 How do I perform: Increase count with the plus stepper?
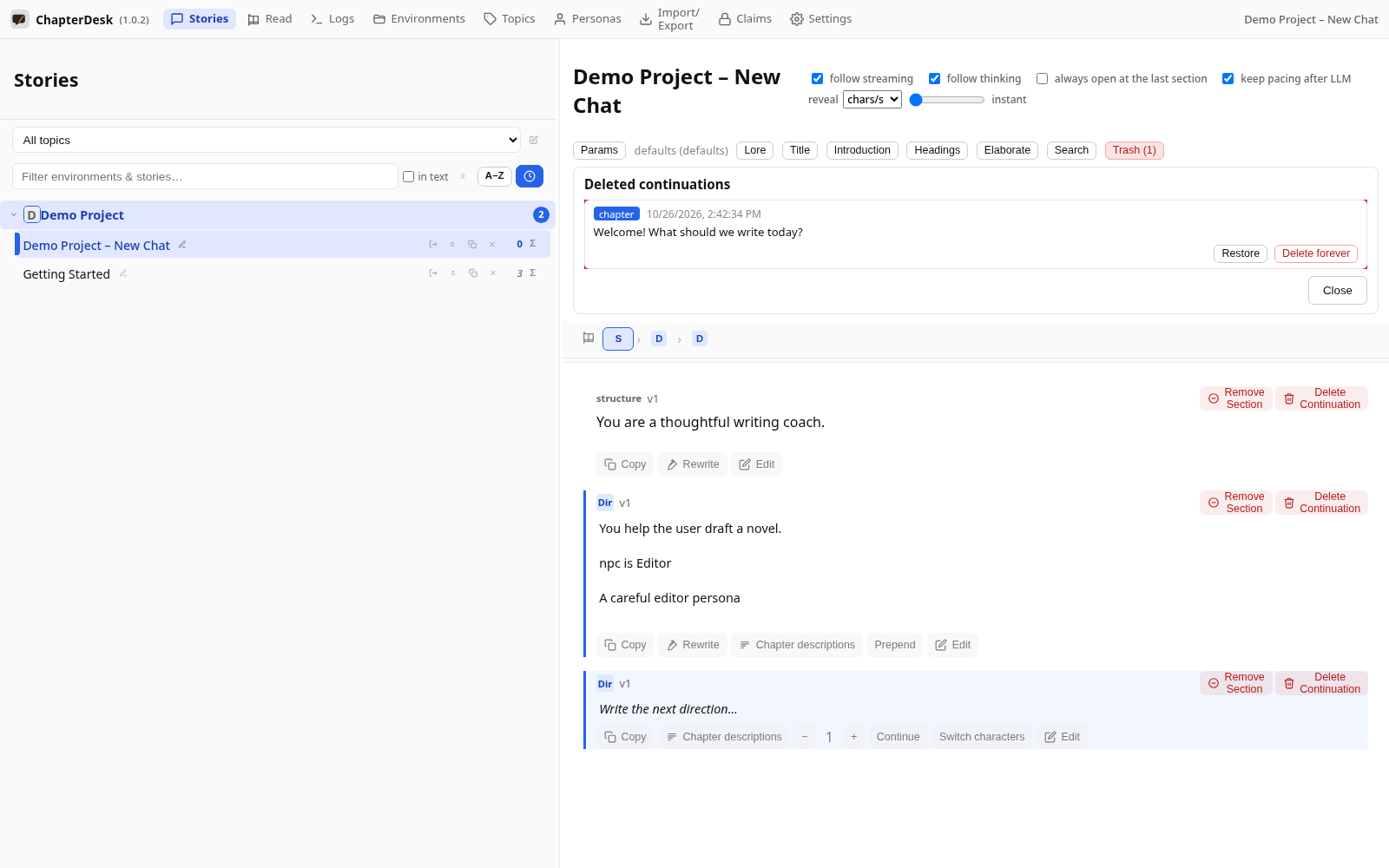tap(854, 737)
